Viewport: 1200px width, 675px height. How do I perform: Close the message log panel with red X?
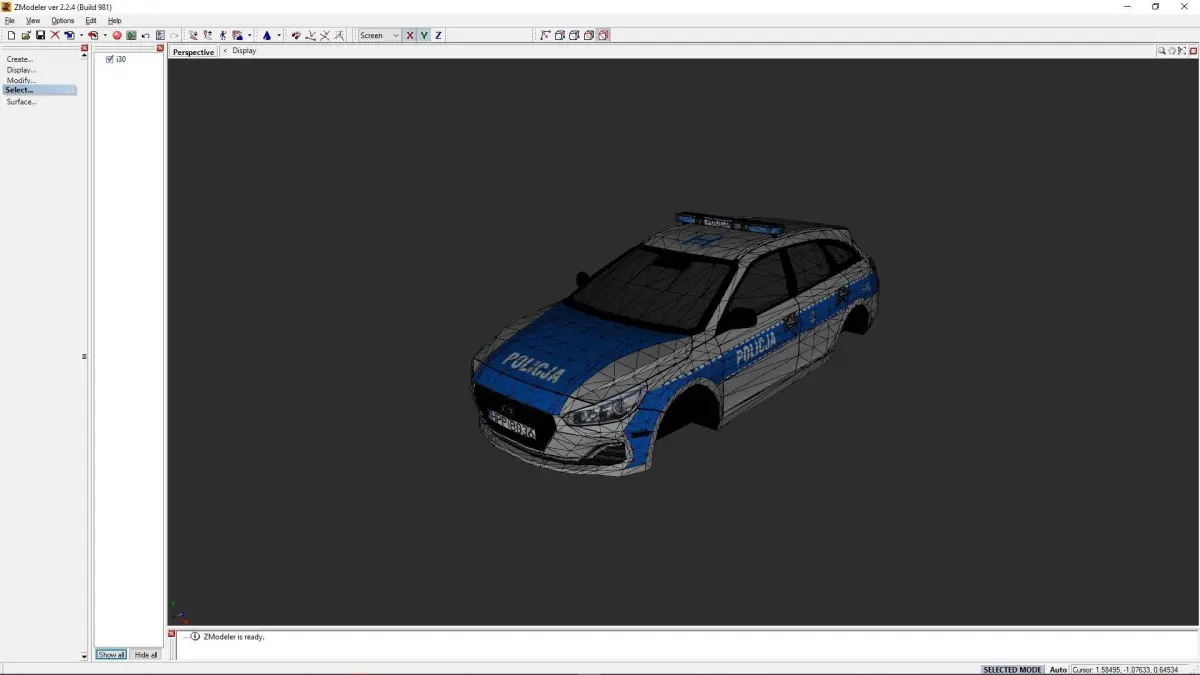click(x=171, y=634)
